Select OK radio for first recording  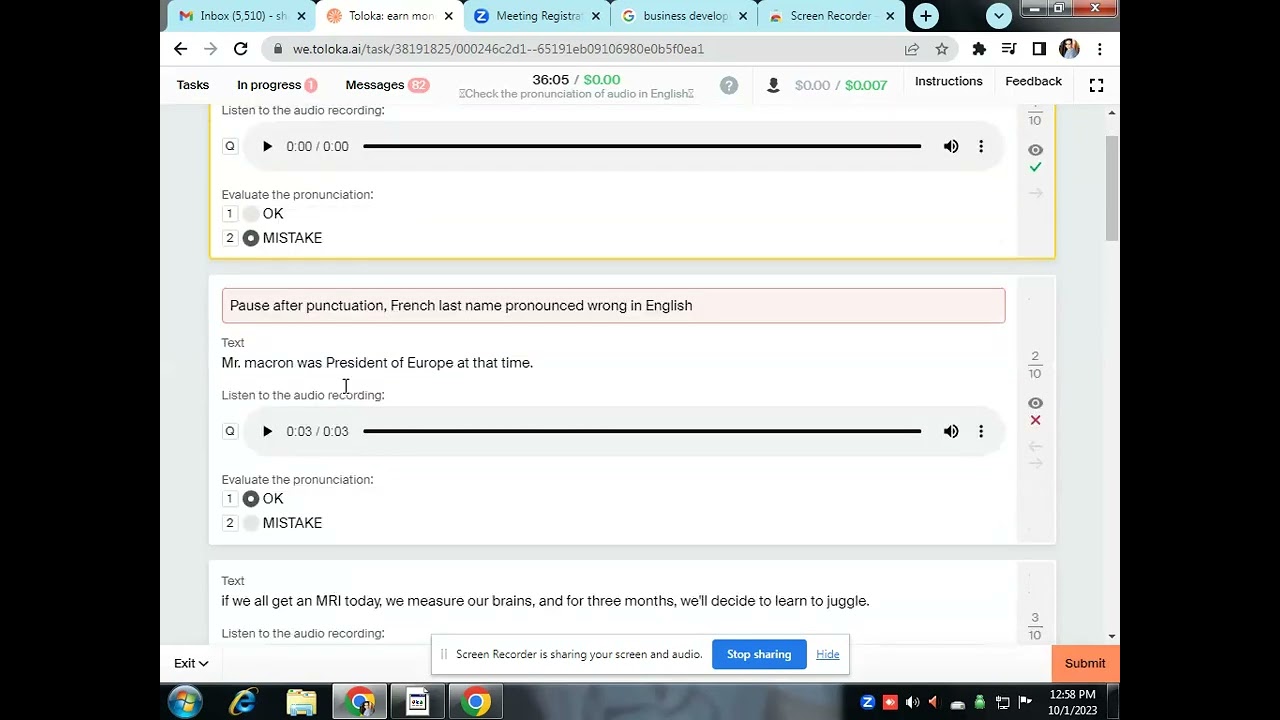click(251, 214)
